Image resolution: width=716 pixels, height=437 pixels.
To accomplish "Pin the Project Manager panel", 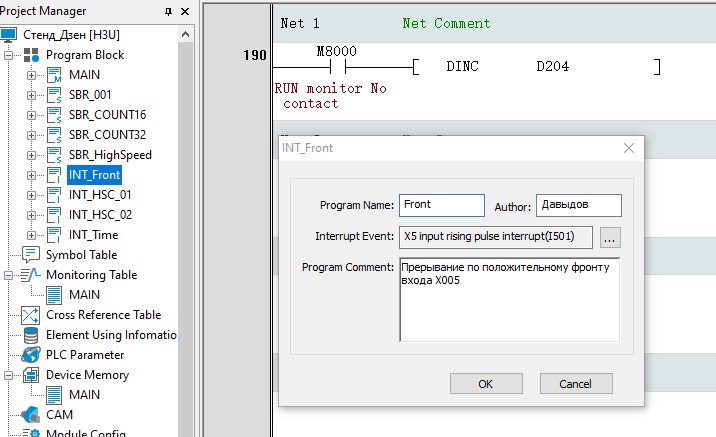I will click(x=168, y=11).
